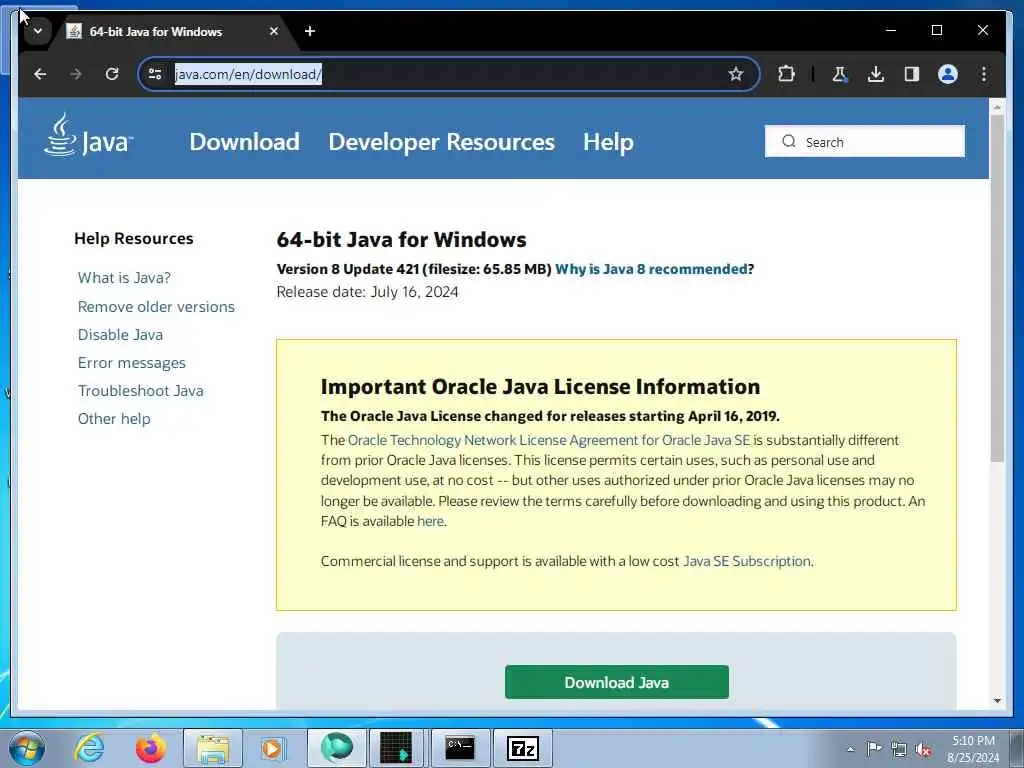Expand the tab search dropdown arrow

(x=38, y=31)
